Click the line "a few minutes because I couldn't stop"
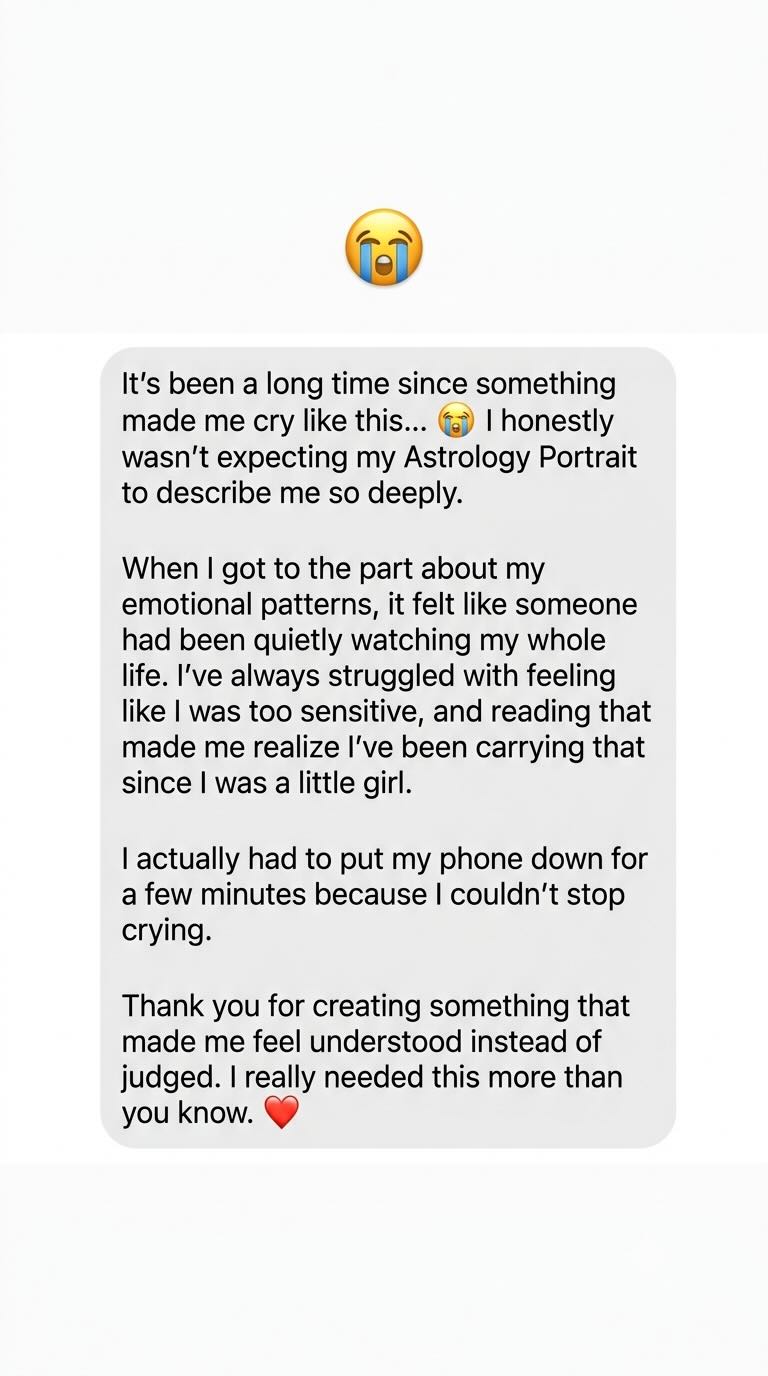Image resolution: width=768 pixels, height=1376 pixels. click(x=373, y=895)
